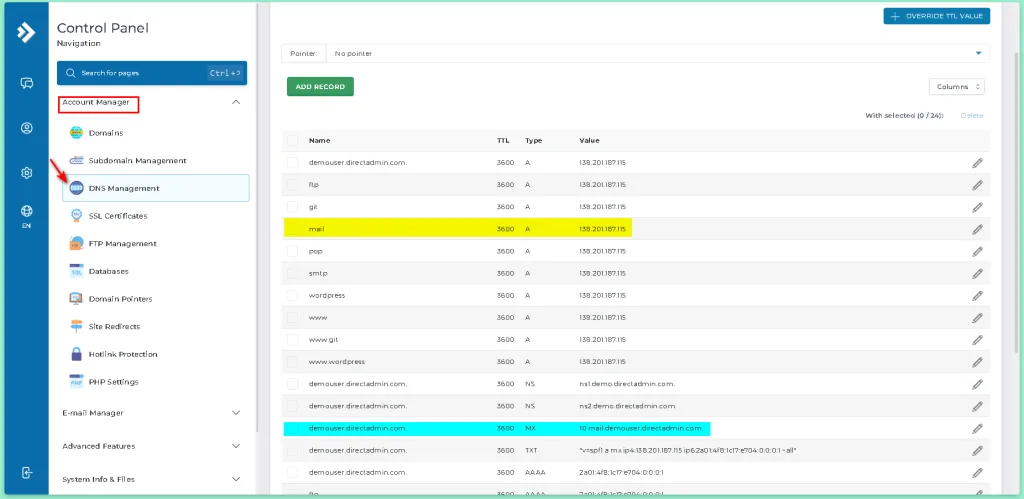This screenshot has width=1024, height=499.
Task: Click the www.wordpress record name
Action: pyautogui.click(x=337, y=362)
